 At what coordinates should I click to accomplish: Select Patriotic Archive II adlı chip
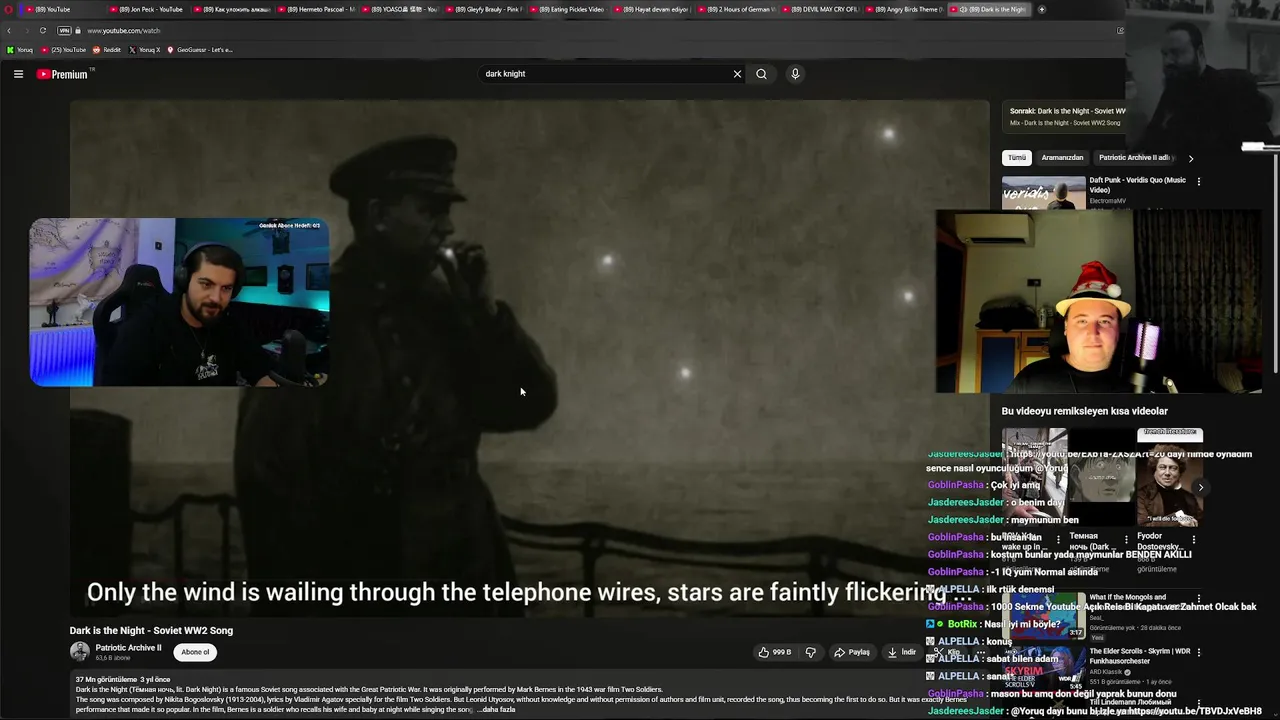click(1135, 158)
